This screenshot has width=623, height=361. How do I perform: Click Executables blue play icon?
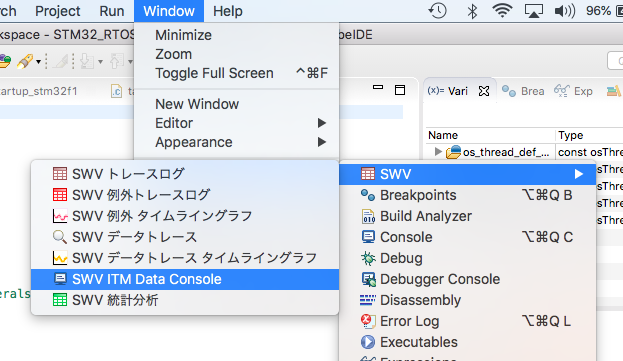pyautogui.click(x=368, y=342)
